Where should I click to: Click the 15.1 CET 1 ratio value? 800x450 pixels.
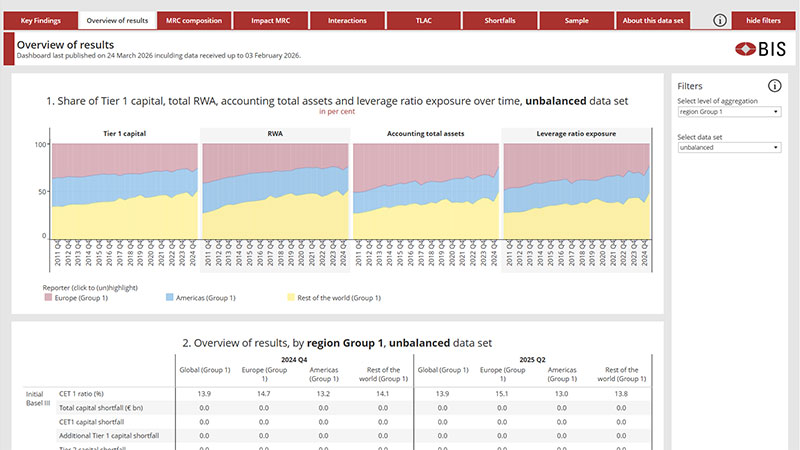(x=502, y=394)
